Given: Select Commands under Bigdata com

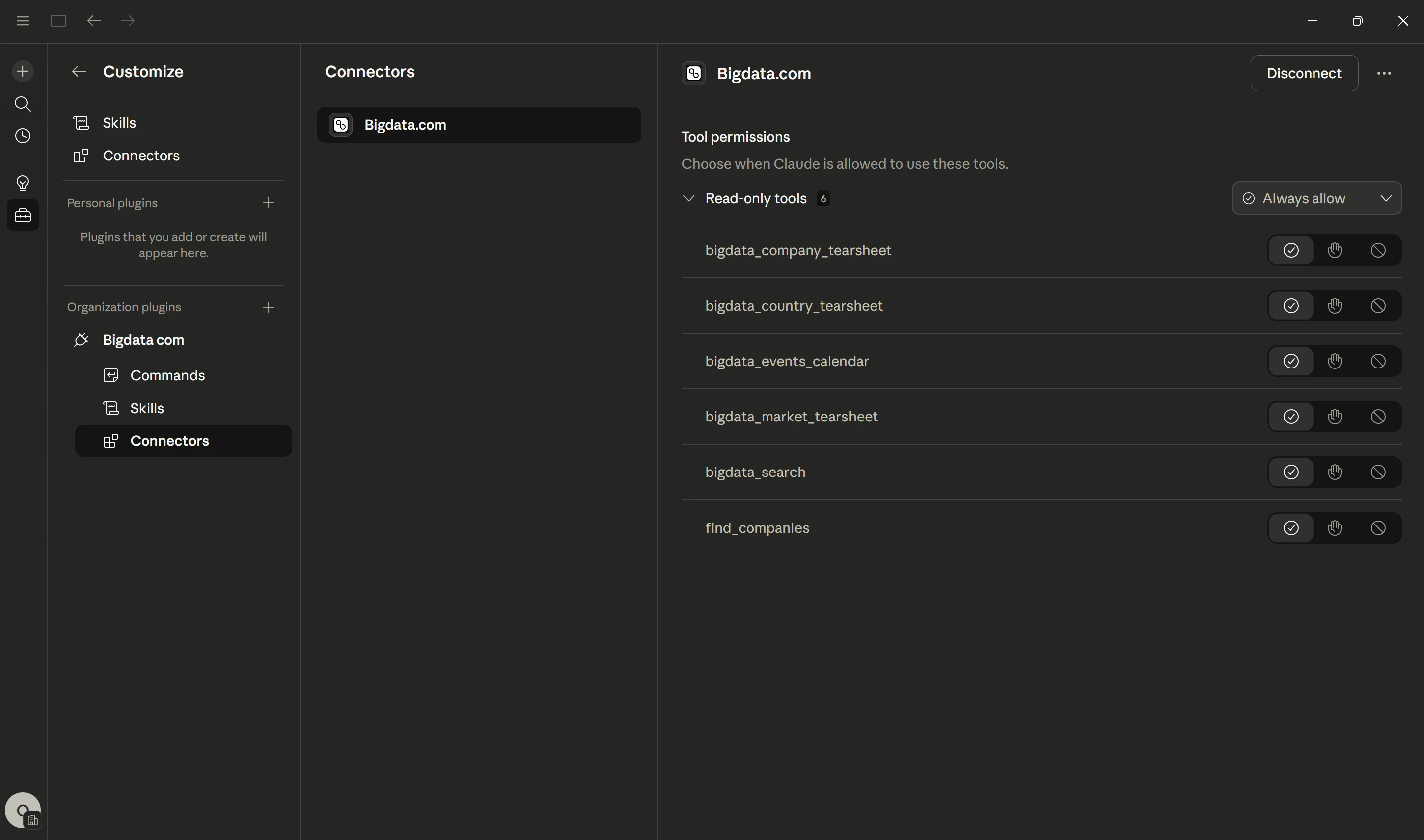Looking at the screenshot, I should (x=167, y=375).
